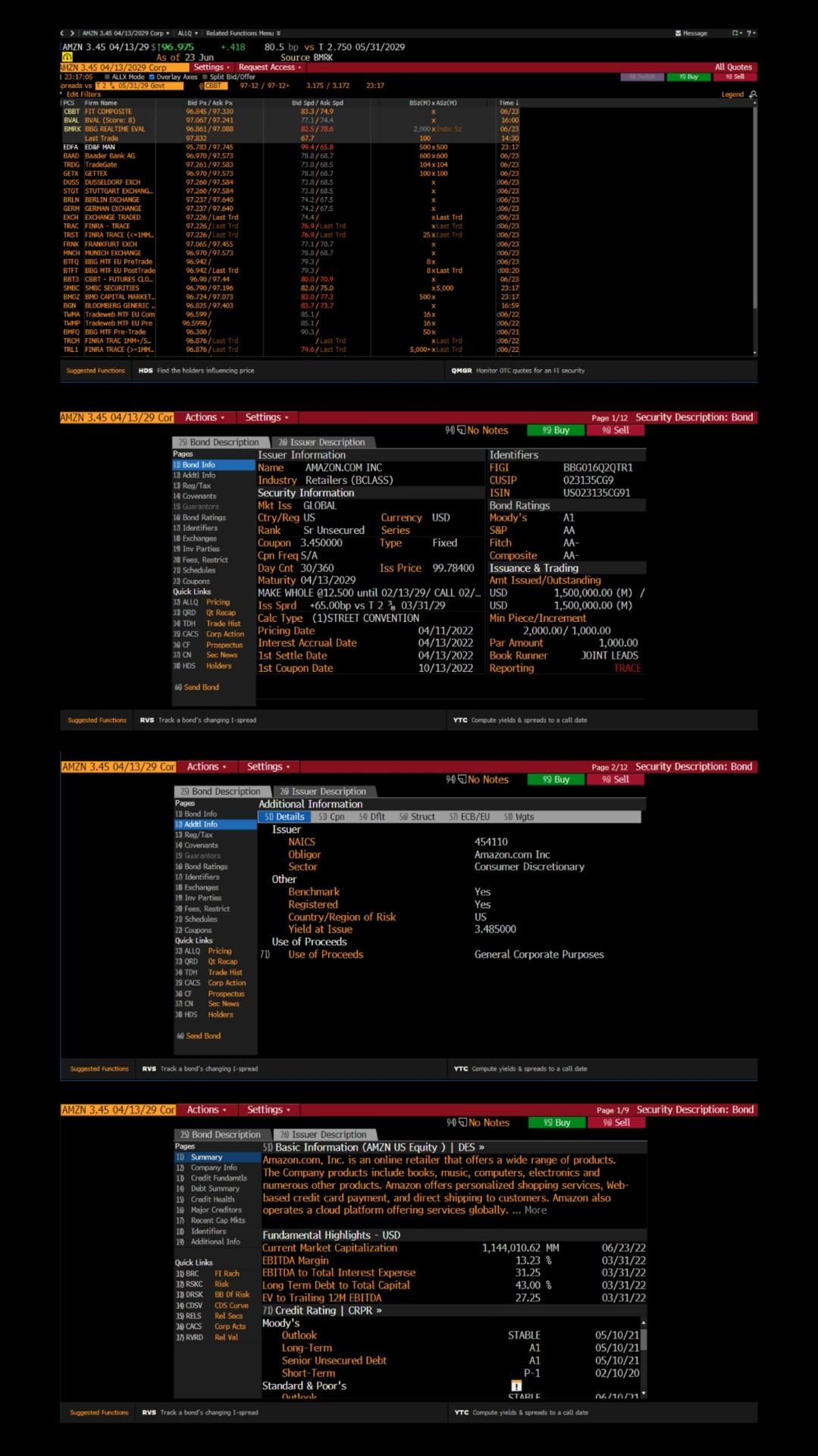Switch to the 58 Wgts tab
Image resolution: width=818 pixels, height=1456 pixels.
pyautogui.click(x=519, y=817)
